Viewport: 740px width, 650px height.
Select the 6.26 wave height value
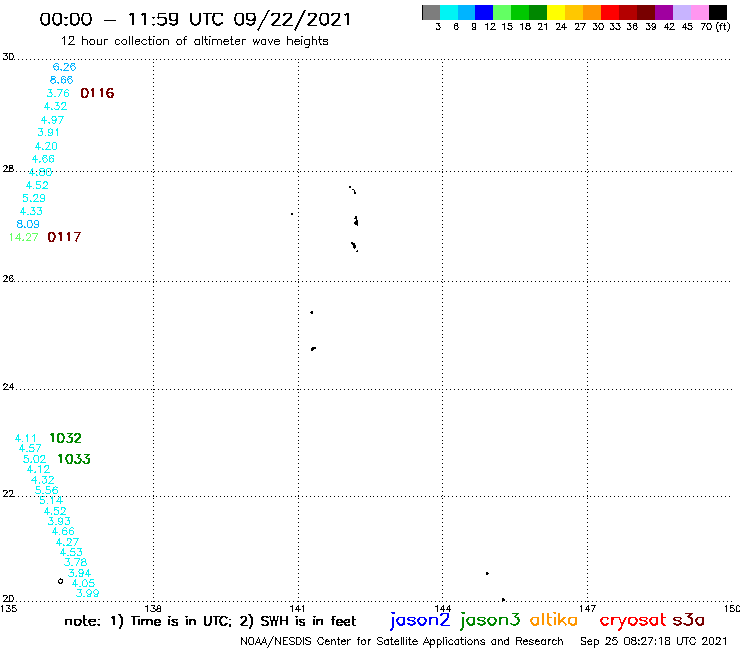(64, 67)
